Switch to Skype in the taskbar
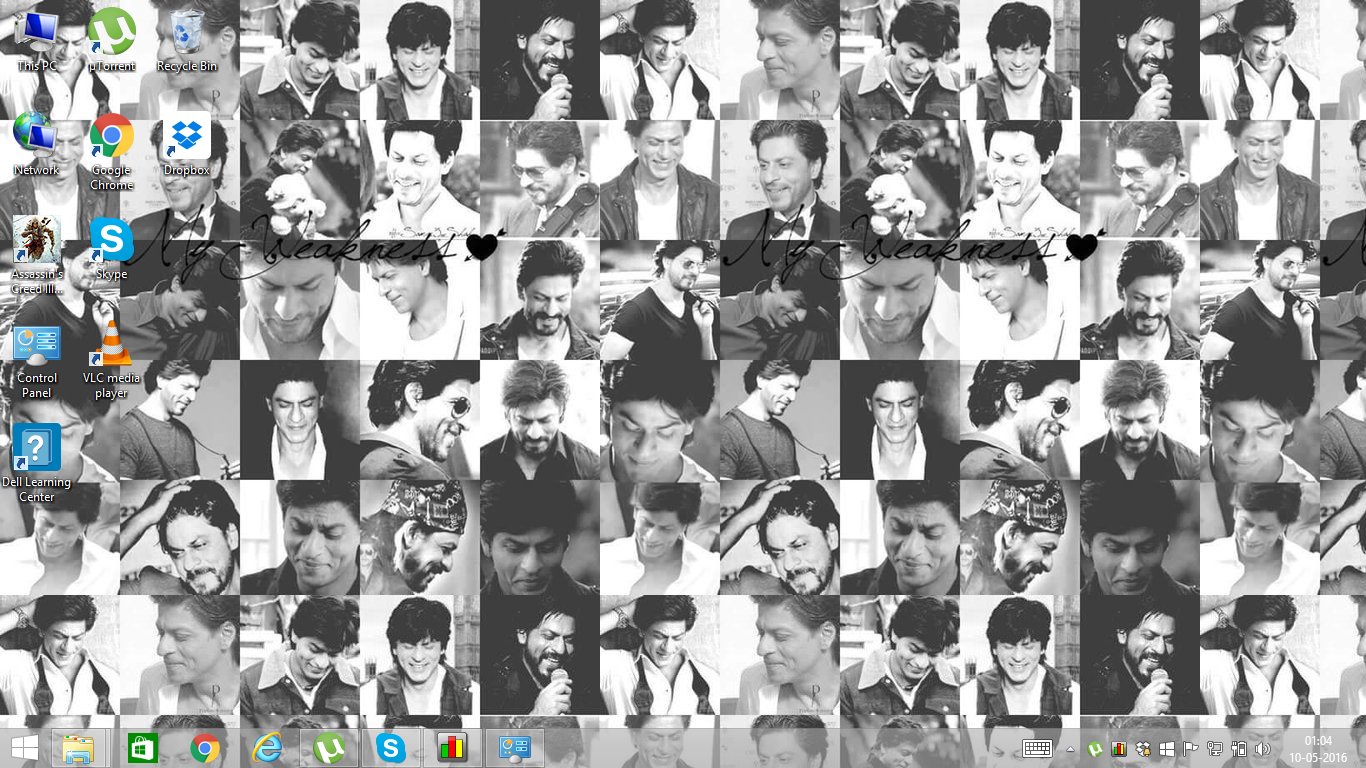 click(391, 748)
